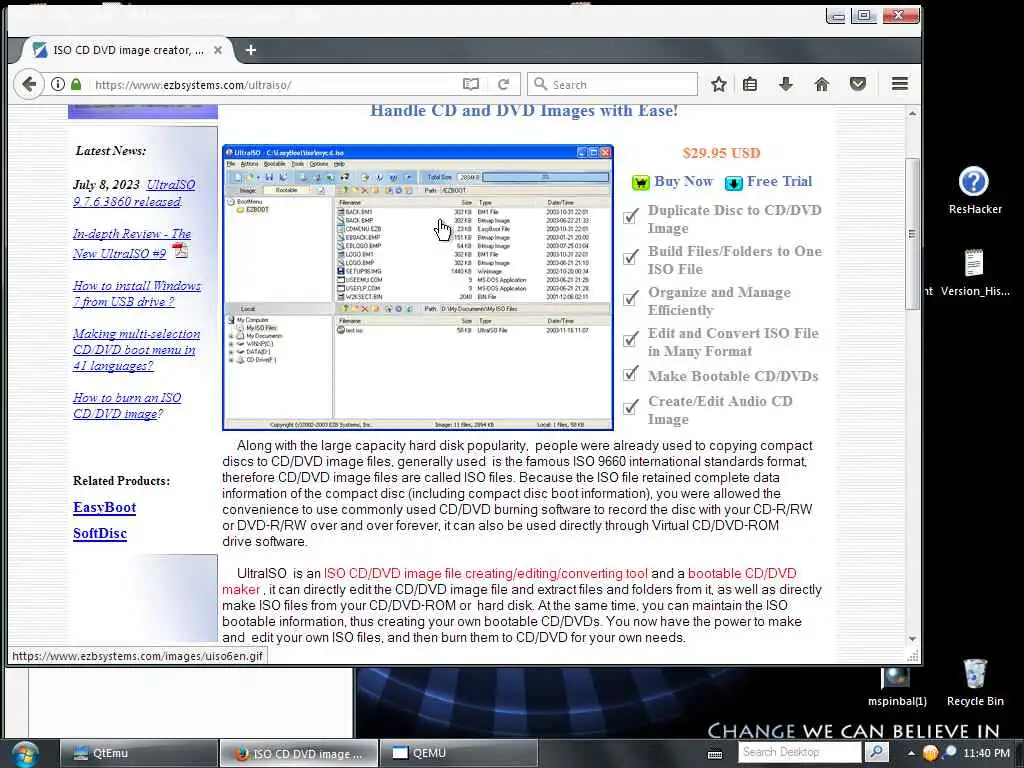Image resolution: width=1024 pixels, height=768 pixels.
Task: Click checkmark beside Duplicate Disc to CD/DVD Image
Action: (630, 217)
